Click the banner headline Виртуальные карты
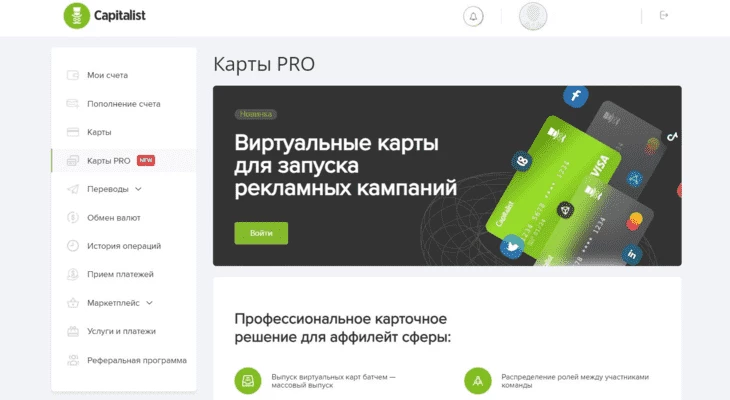Viewport: 730px width, 400px height. 337,143
